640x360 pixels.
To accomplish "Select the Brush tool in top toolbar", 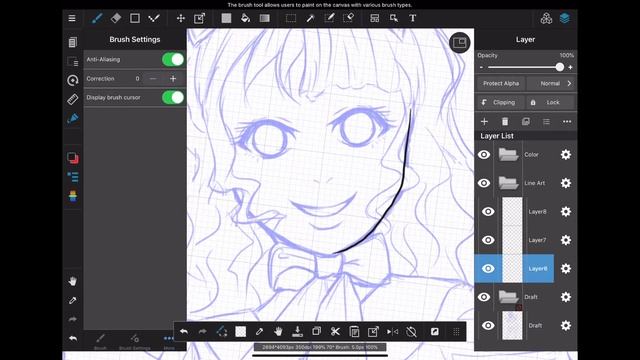I will coord(97,18).
